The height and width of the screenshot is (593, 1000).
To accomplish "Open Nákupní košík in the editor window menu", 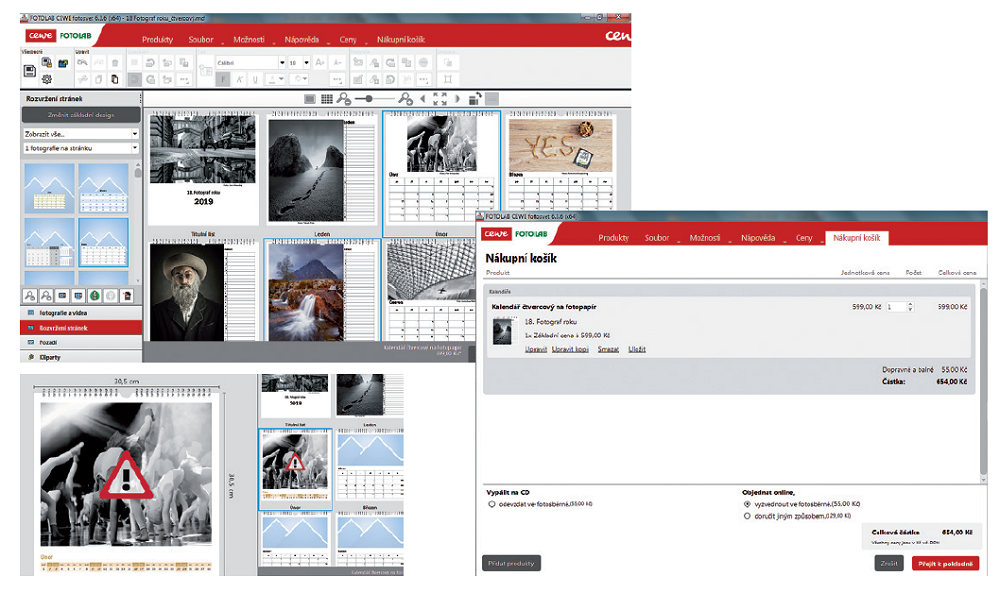I will click(401, 40).
